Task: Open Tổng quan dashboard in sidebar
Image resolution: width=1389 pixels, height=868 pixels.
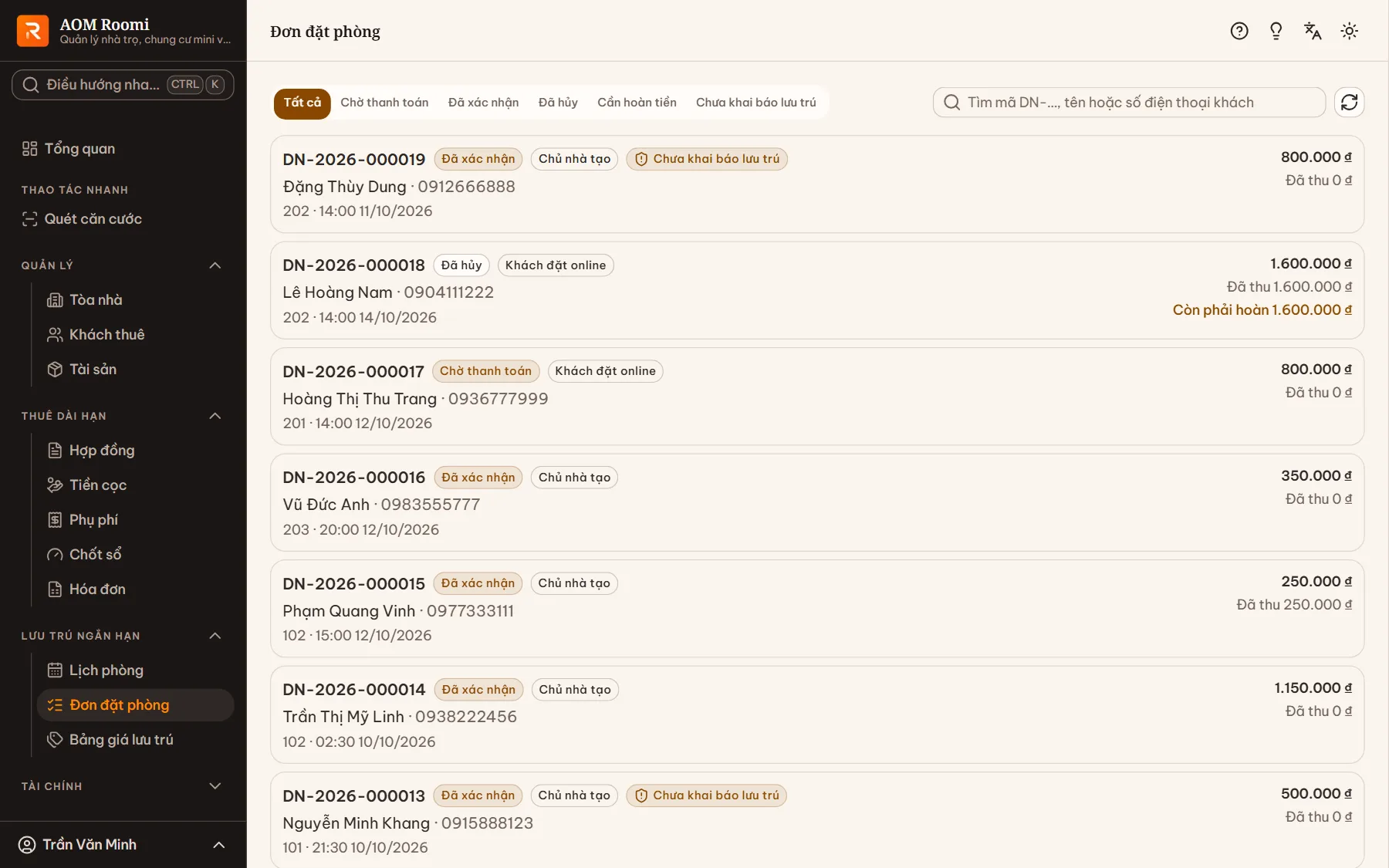Action: tap(123, 149)
